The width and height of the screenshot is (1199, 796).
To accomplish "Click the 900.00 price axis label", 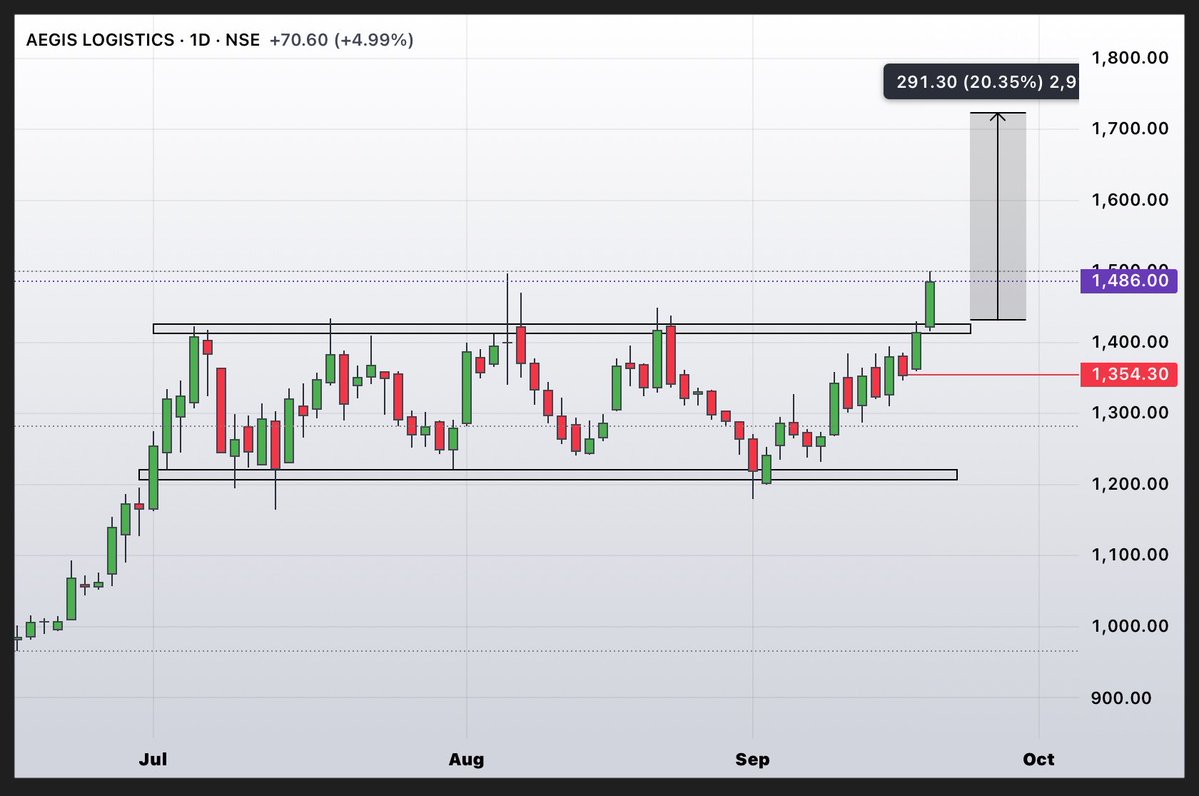I will pos(1121,698).
